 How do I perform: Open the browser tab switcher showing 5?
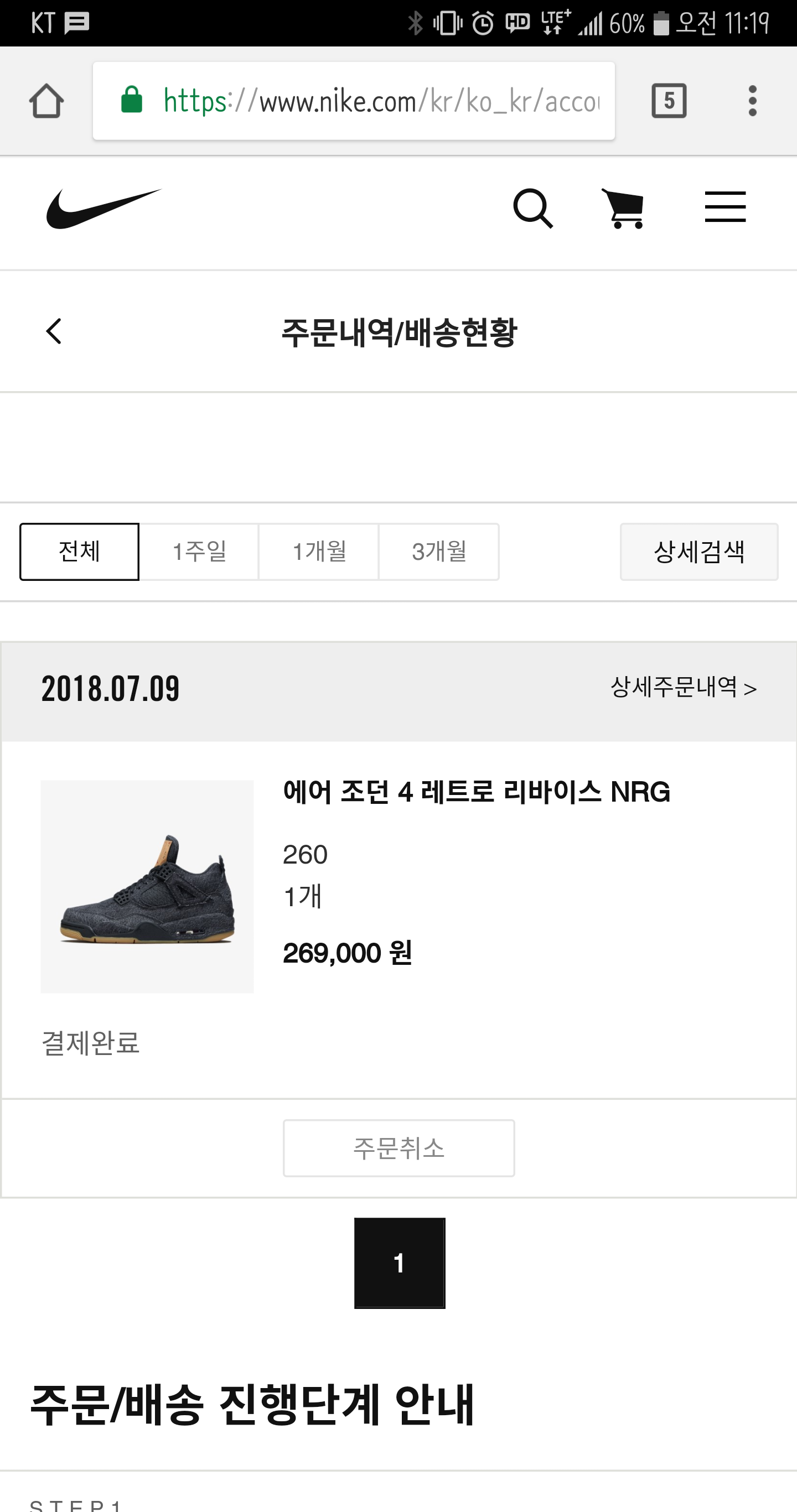click(x=669, y=101)
